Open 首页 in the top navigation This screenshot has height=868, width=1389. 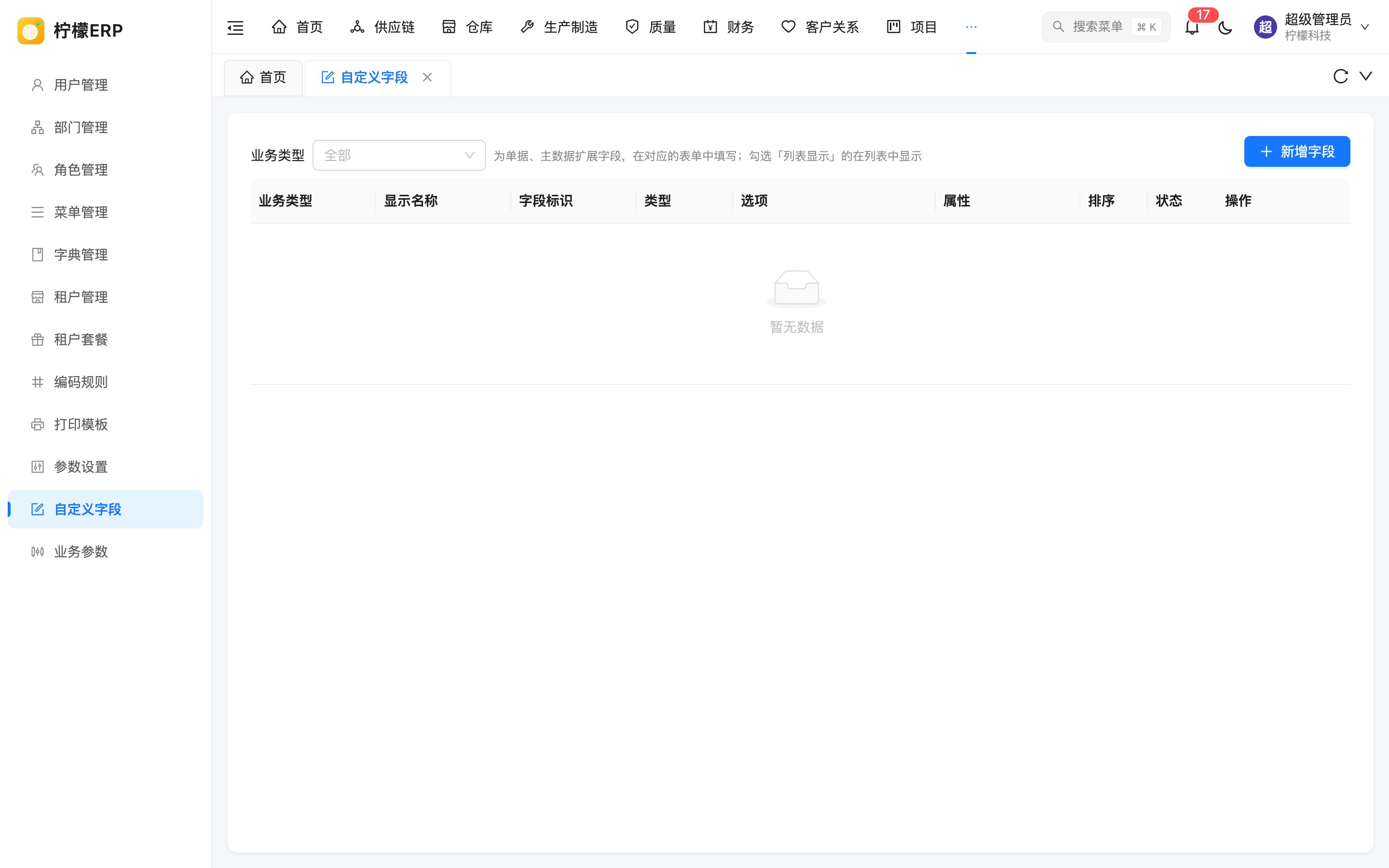[x=297, y=27]
